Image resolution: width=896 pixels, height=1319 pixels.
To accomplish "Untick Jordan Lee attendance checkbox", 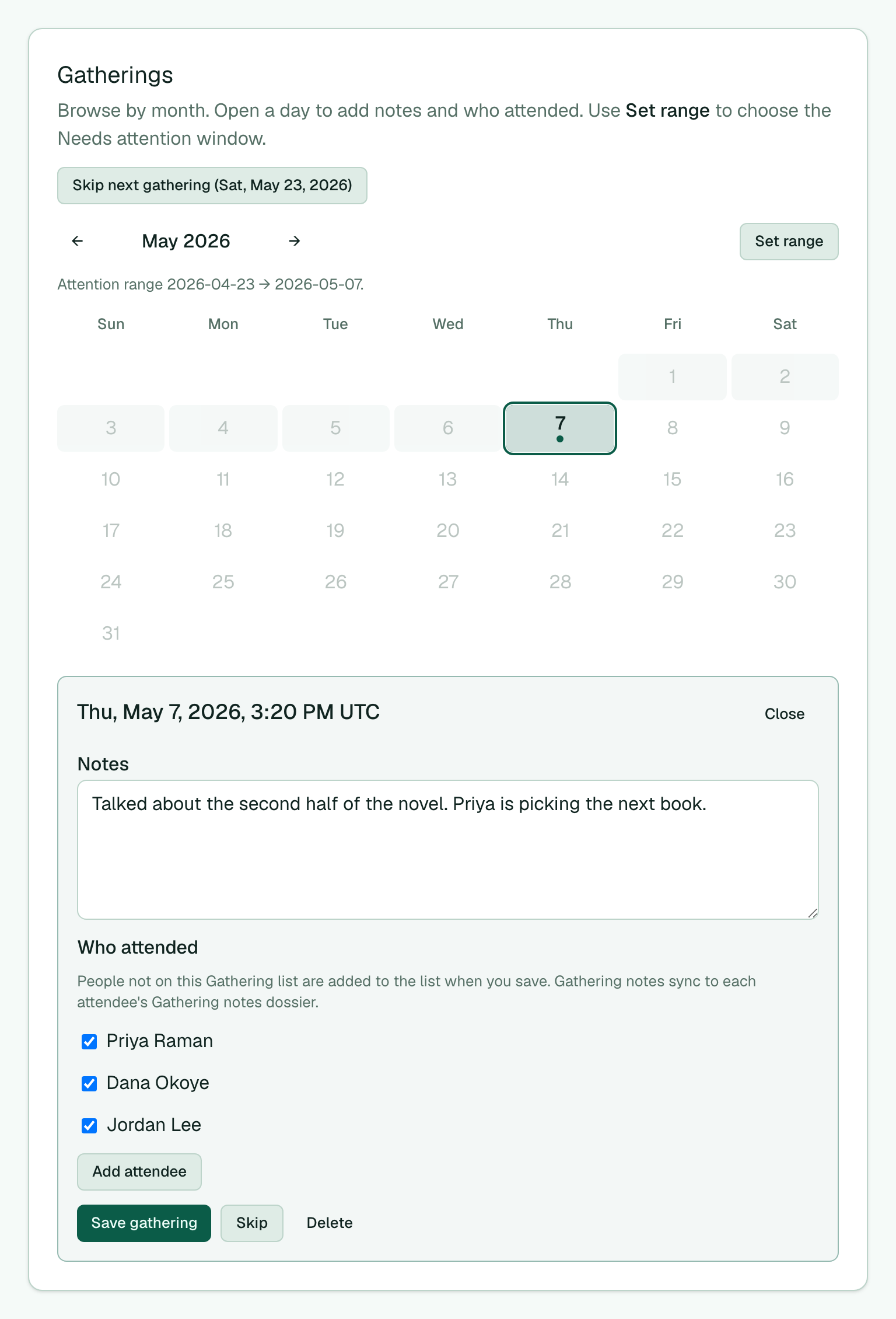I will click(89, 1126).
